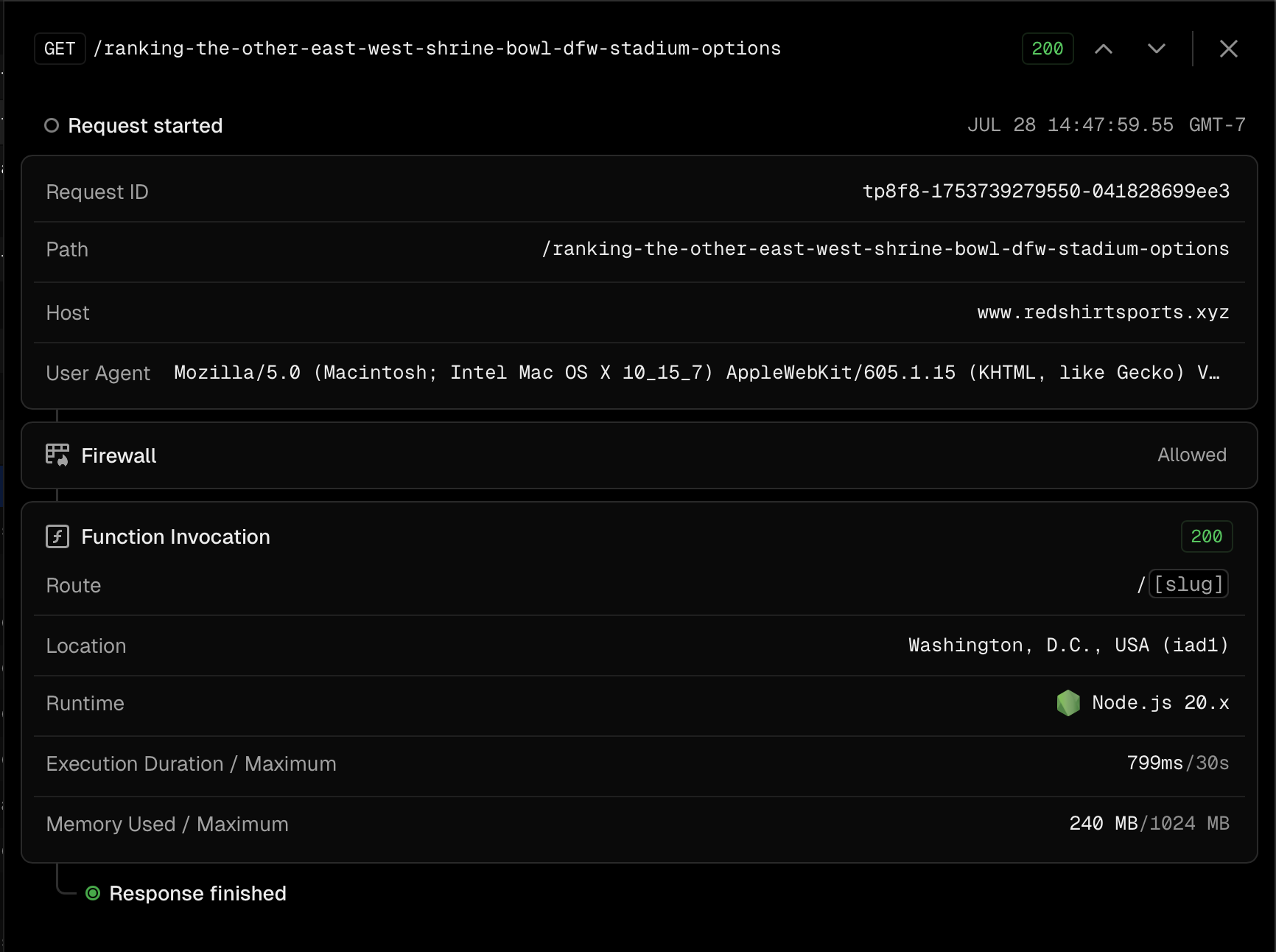Viewport: 1276px width, 952px height.
Task: Close the request details panel
Action: click(1228, 49)
